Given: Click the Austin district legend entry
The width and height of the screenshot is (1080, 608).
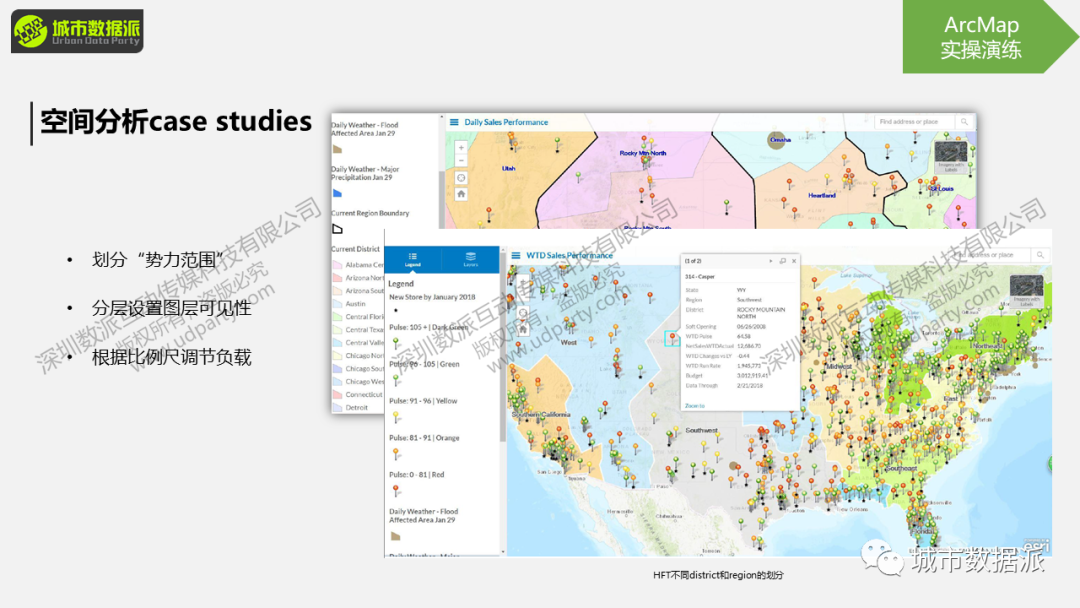Looking at the screenshot, I should [355, 304].
